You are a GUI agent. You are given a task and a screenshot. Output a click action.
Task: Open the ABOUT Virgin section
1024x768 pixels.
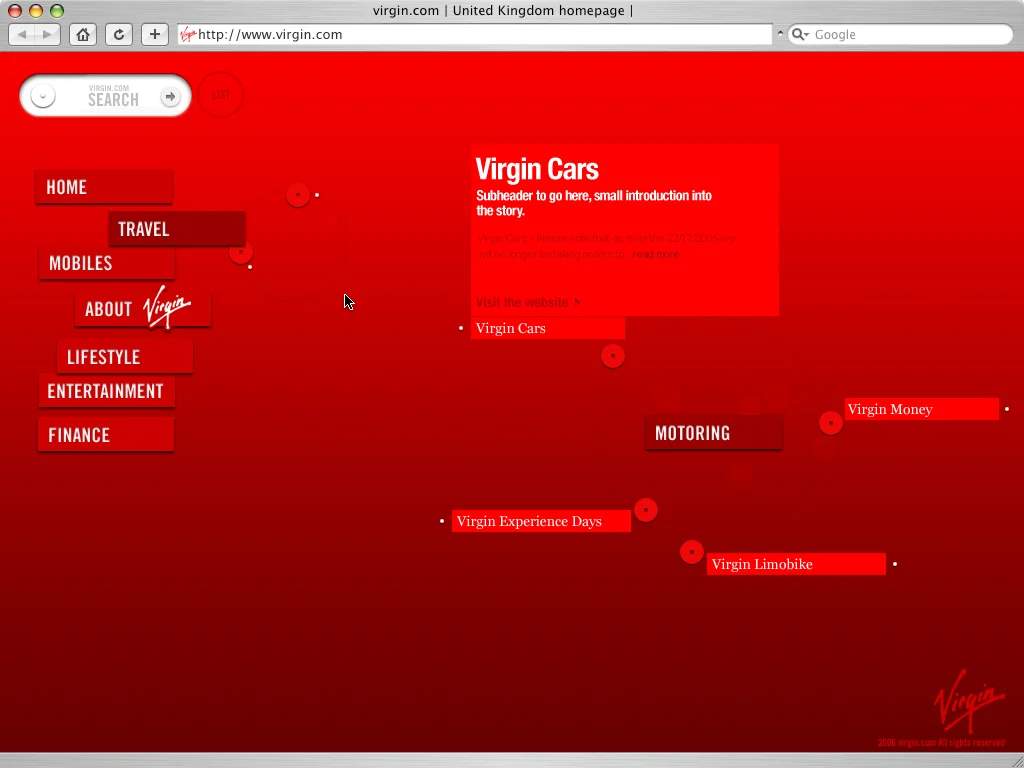[x=143, y=308]
